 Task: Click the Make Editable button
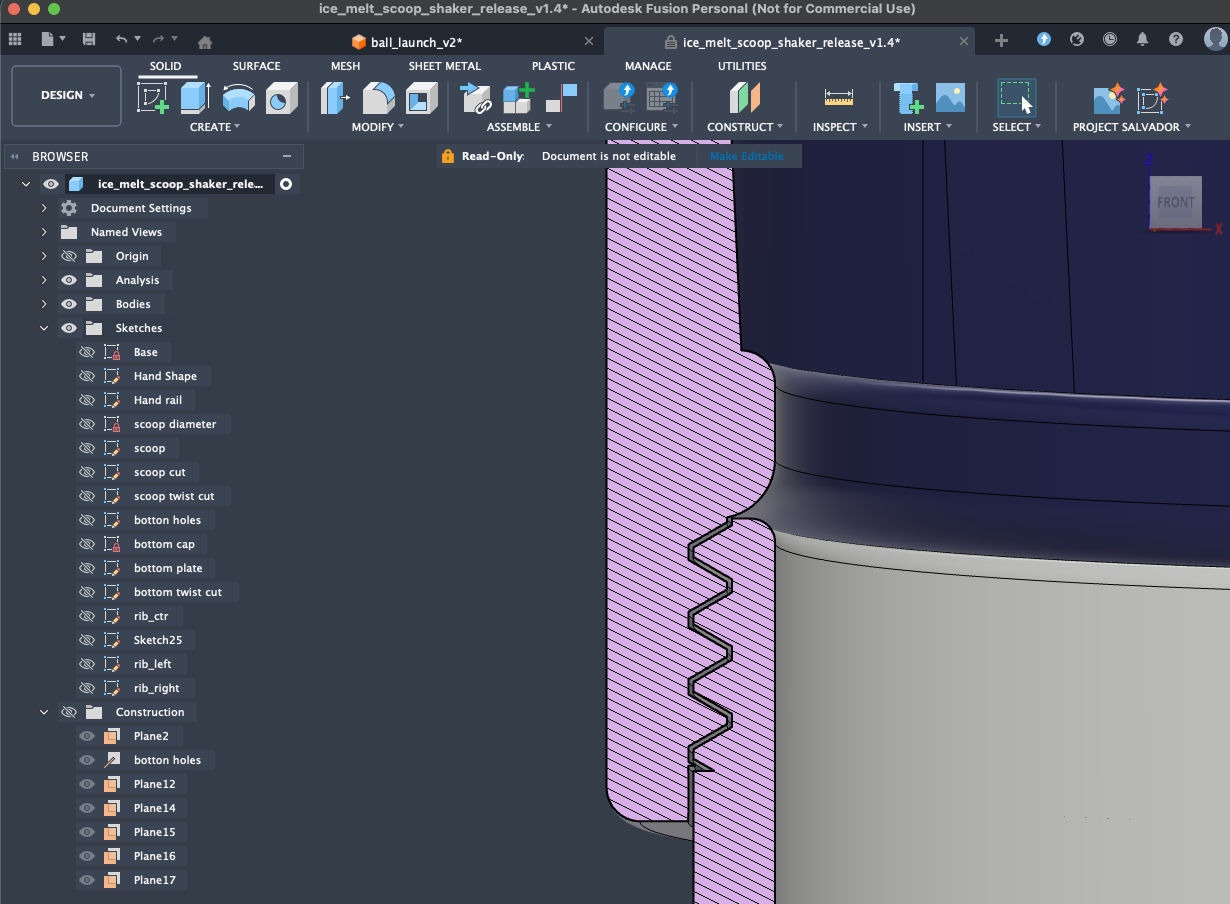[748, 156]
